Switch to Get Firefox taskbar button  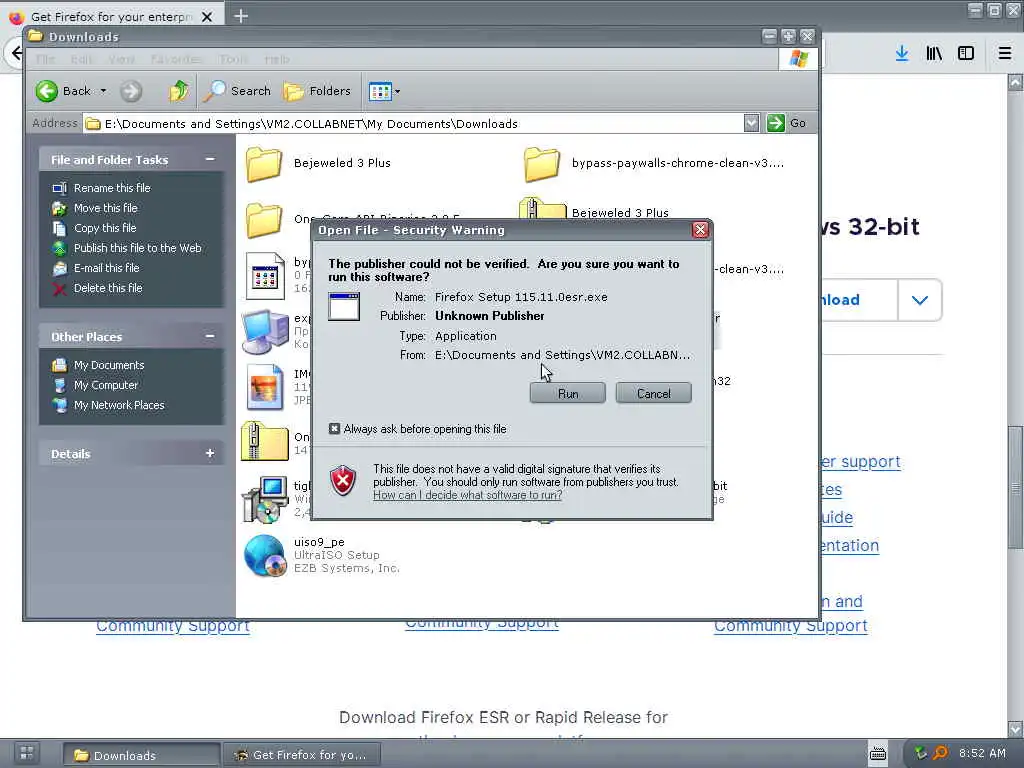[x=302, y=755]
